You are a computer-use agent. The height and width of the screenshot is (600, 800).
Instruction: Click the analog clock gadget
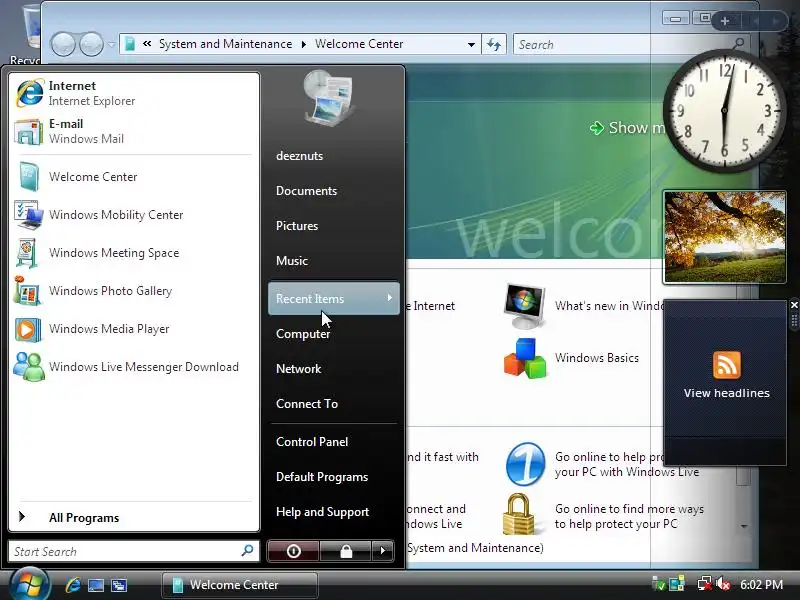pos(723,110)
